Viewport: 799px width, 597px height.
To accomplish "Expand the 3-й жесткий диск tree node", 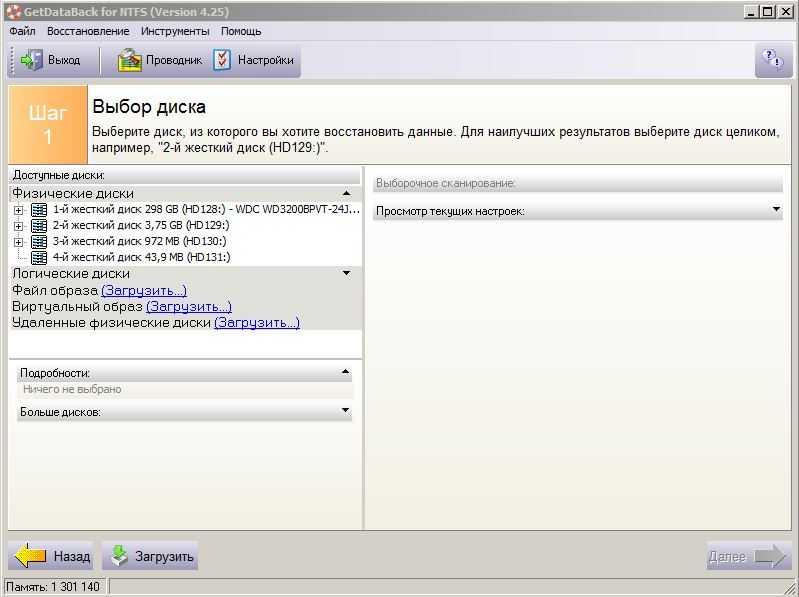I will [x=18, y=242].
